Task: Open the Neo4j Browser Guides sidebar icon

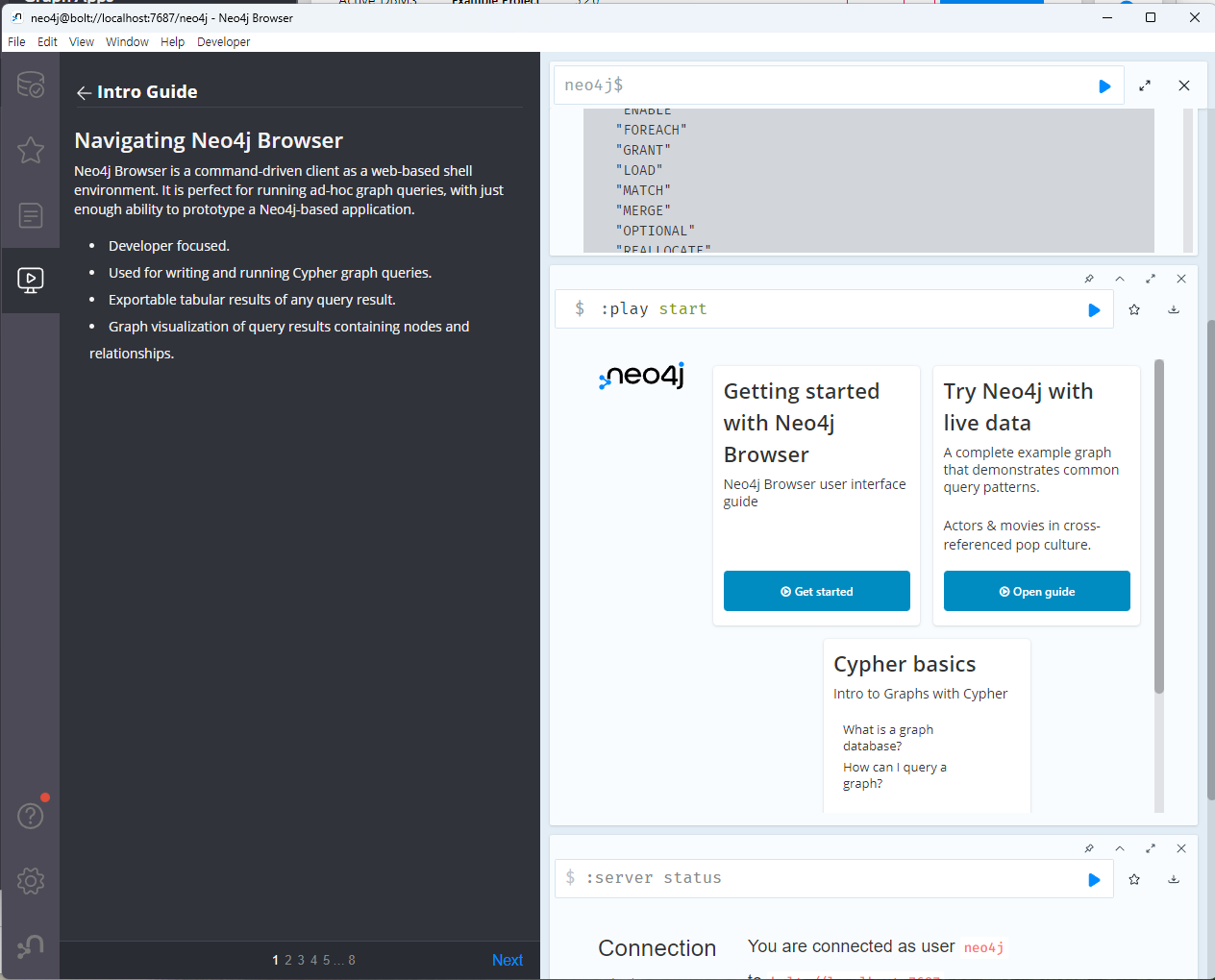Action: click(31, 281)
